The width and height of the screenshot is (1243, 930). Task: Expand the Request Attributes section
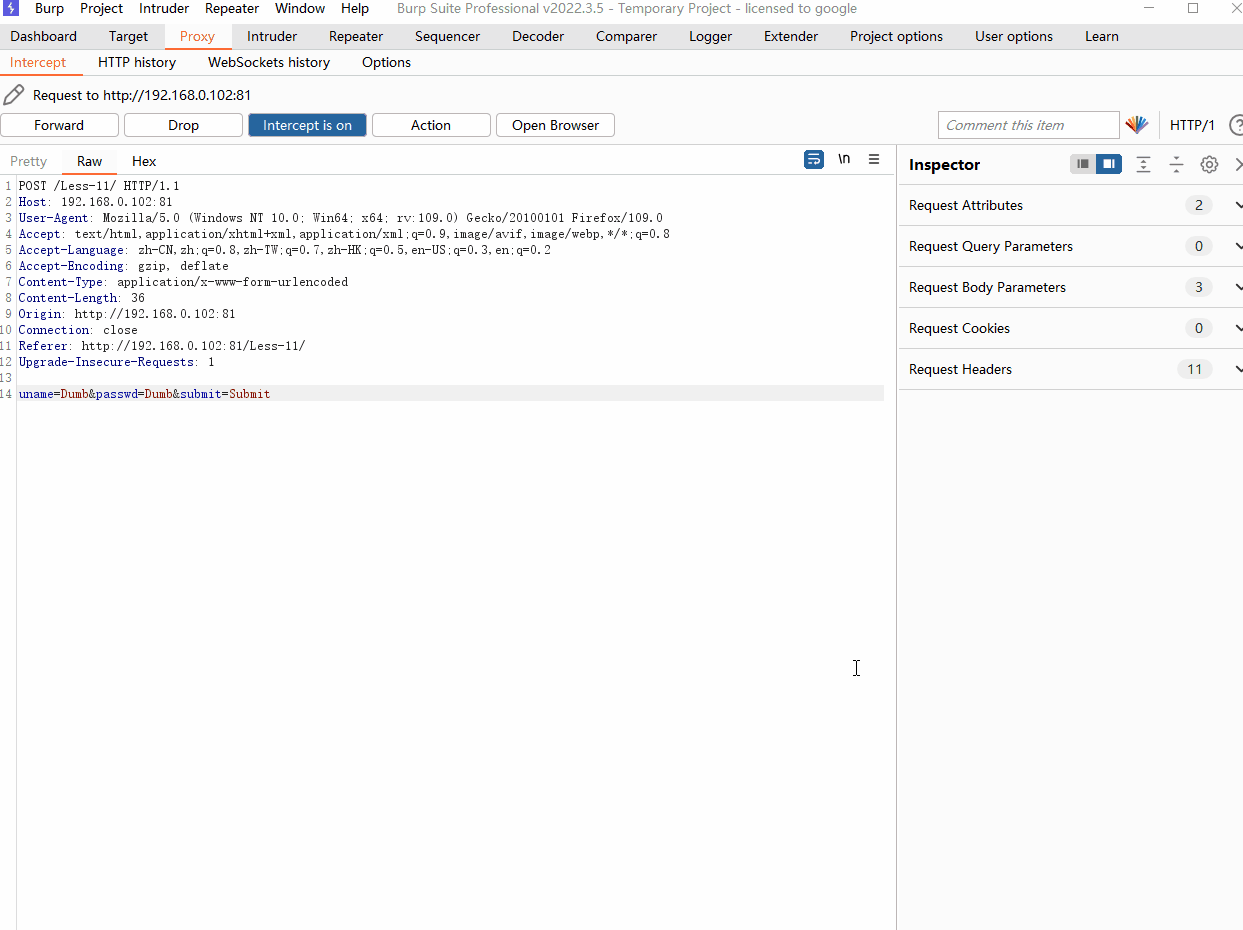(x=1071, y=205)
